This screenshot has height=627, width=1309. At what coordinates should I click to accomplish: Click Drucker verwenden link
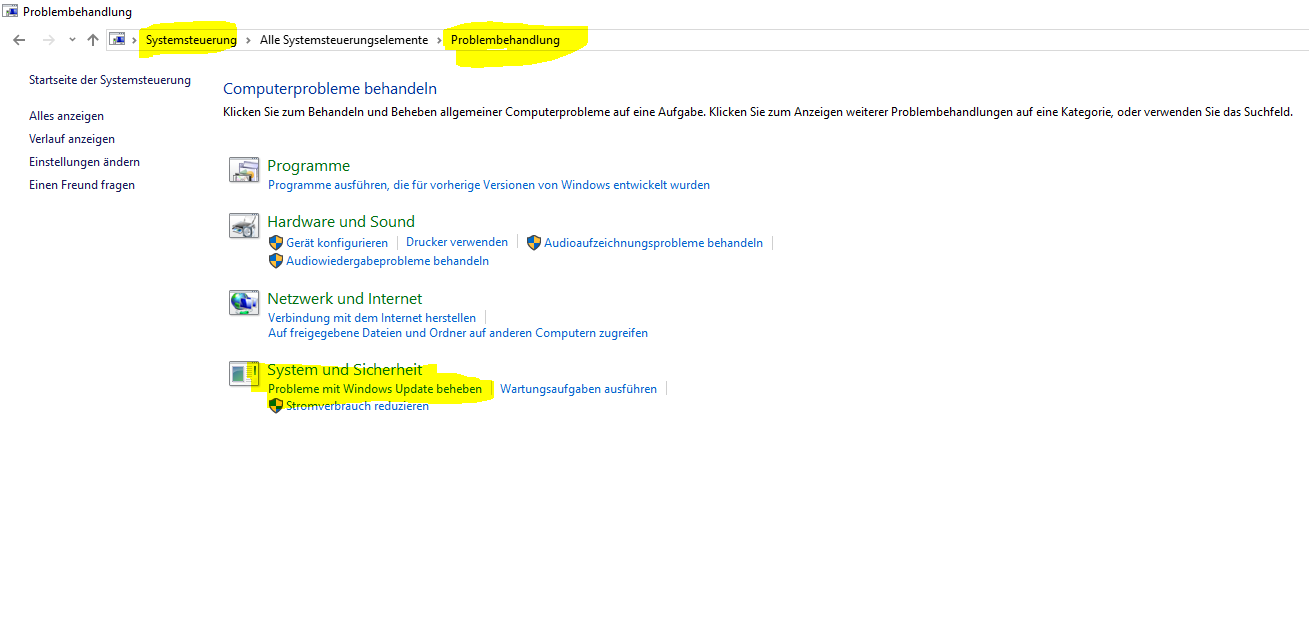point(457,242)
